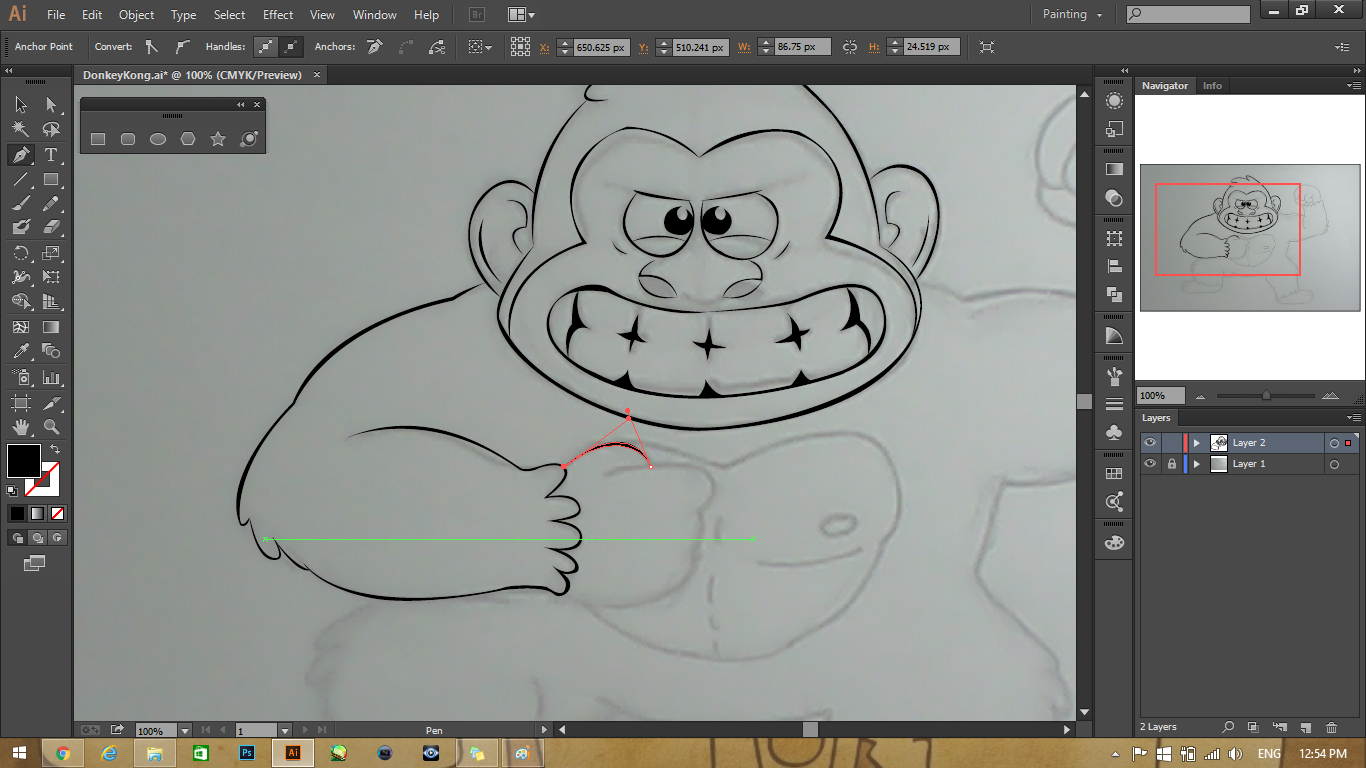1366x768 pixels.
Task: Hide Layer 1 using its eye icon
Action: point(1150,464)
